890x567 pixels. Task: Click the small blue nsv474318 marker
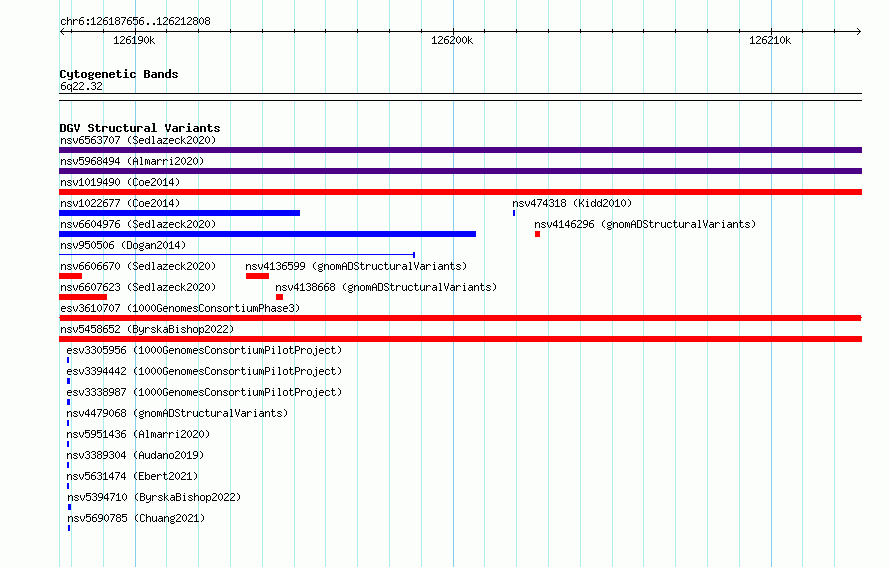514,213
